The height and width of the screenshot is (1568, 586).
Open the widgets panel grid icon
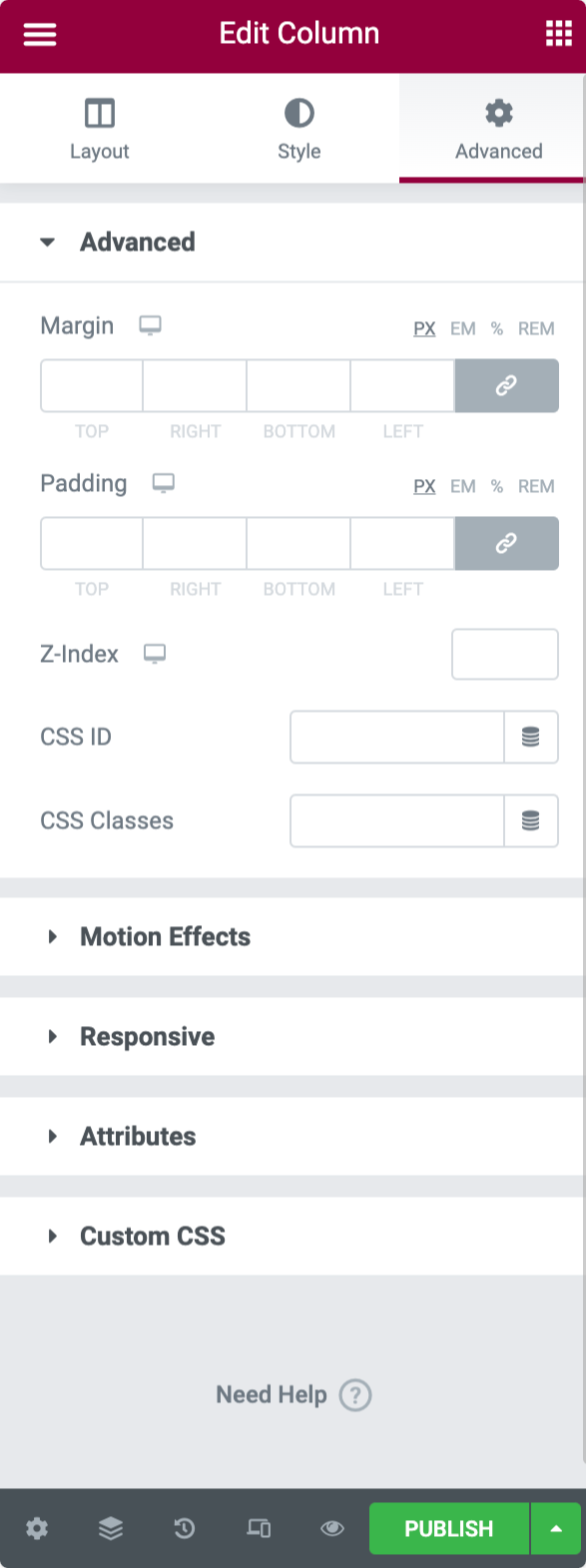(x=558, y=33)
